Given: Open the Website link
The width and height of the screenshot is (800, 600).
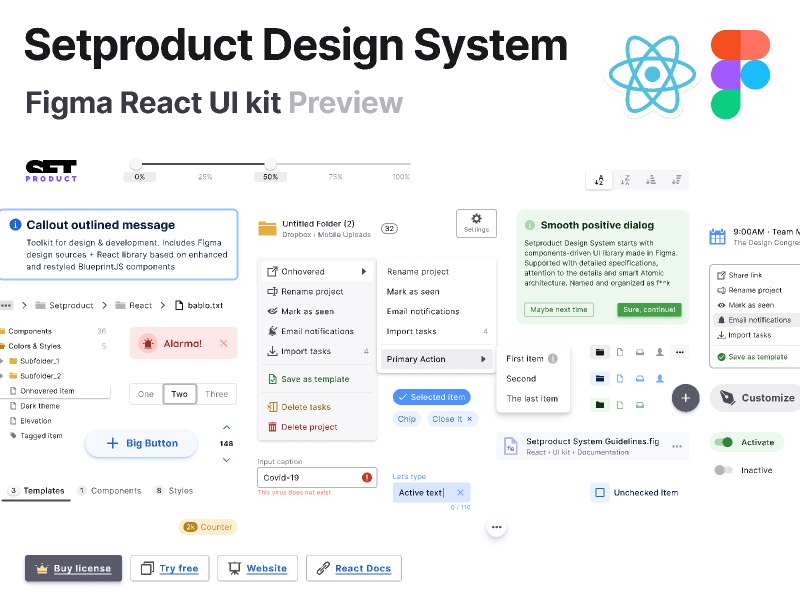Looking at the screenshot, I should [257, 568].
